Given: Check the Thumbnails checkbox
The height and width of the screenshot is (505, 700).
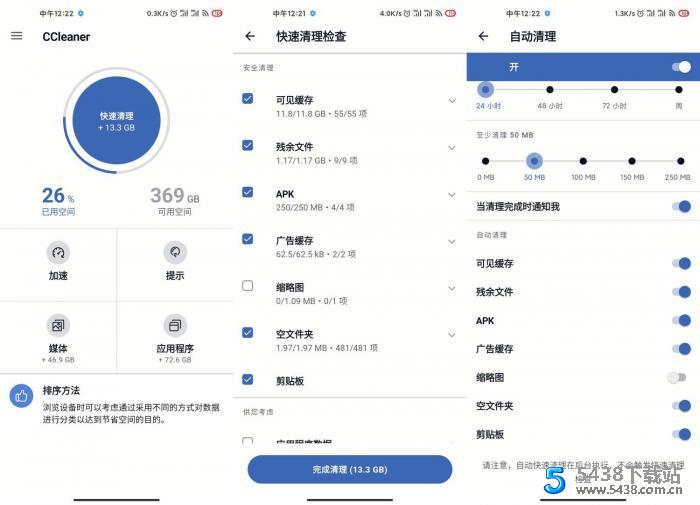Looking at the screenshot, I should [x=247, y=286].
